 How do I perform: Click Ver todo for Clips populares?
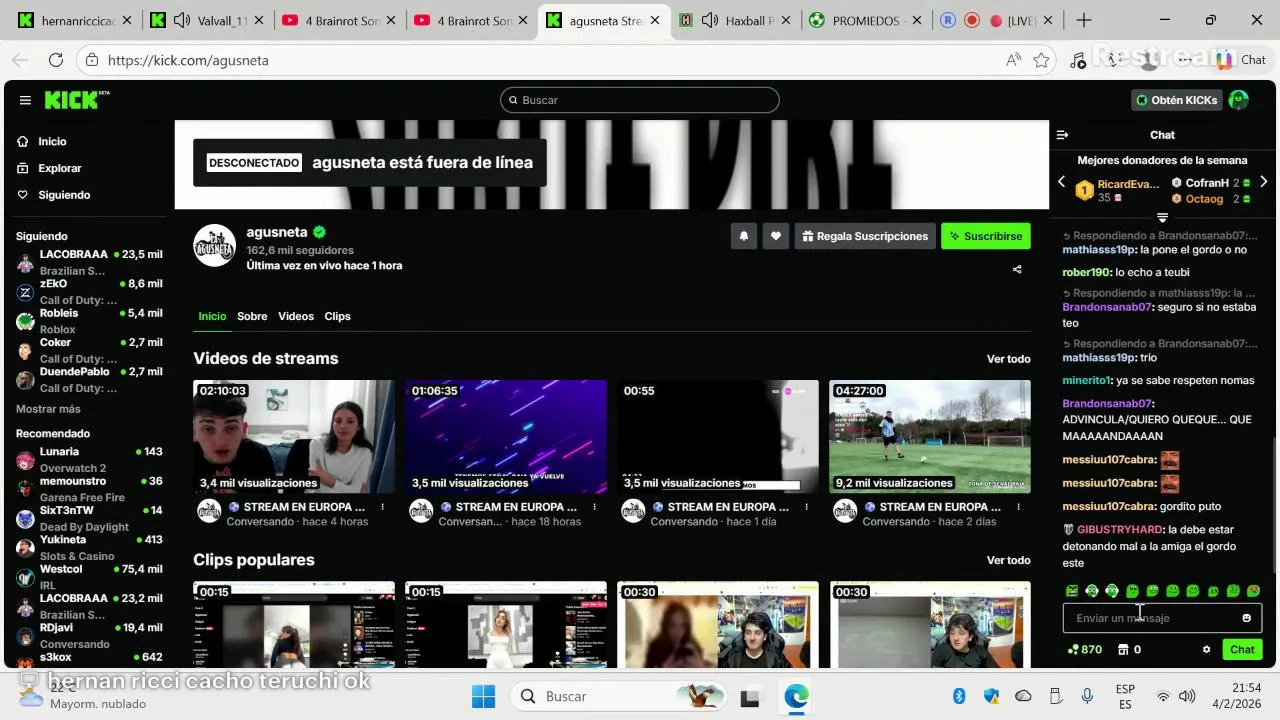click(x=1008, y=560)
